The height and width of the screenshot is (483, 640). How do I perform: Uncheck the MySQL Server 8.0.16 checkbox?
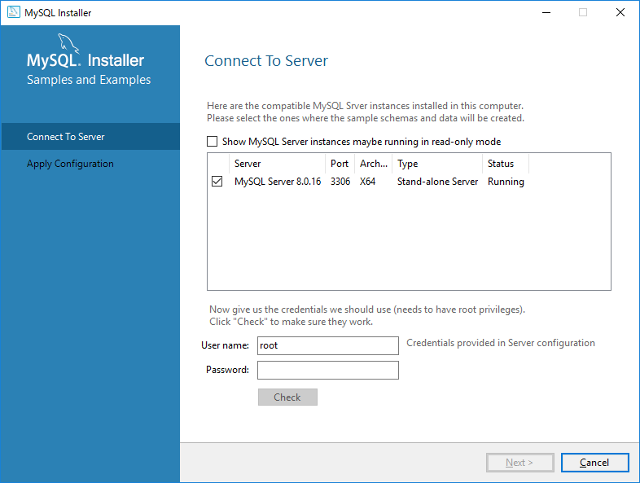coord(217,182)
